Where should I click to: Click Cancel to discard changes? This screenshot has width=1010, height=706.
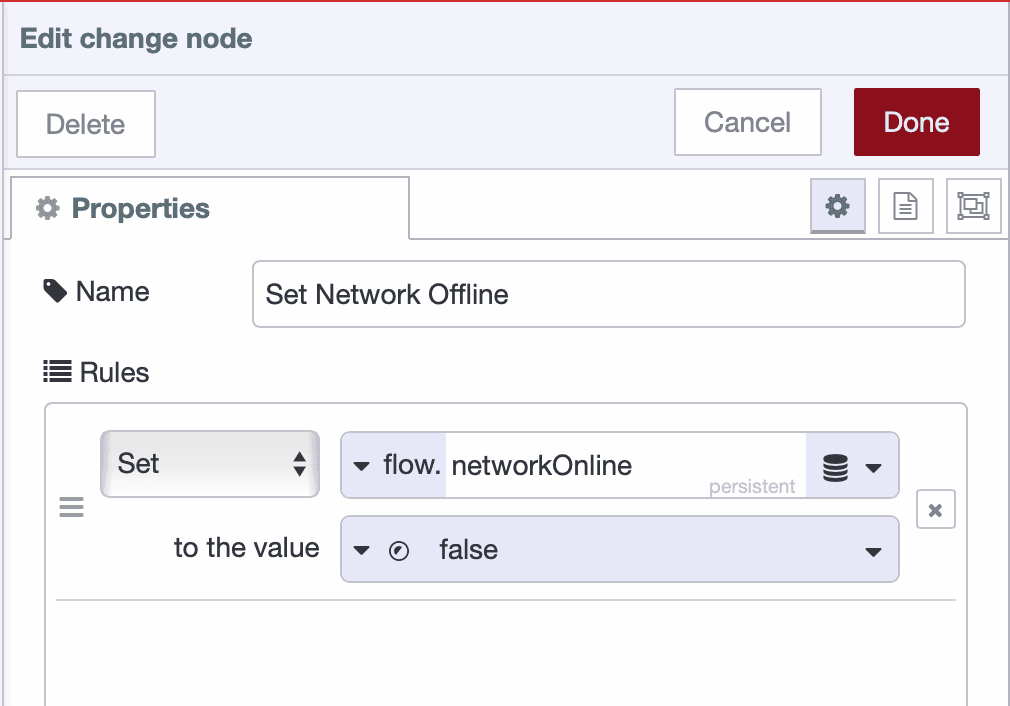pos(747,122)
